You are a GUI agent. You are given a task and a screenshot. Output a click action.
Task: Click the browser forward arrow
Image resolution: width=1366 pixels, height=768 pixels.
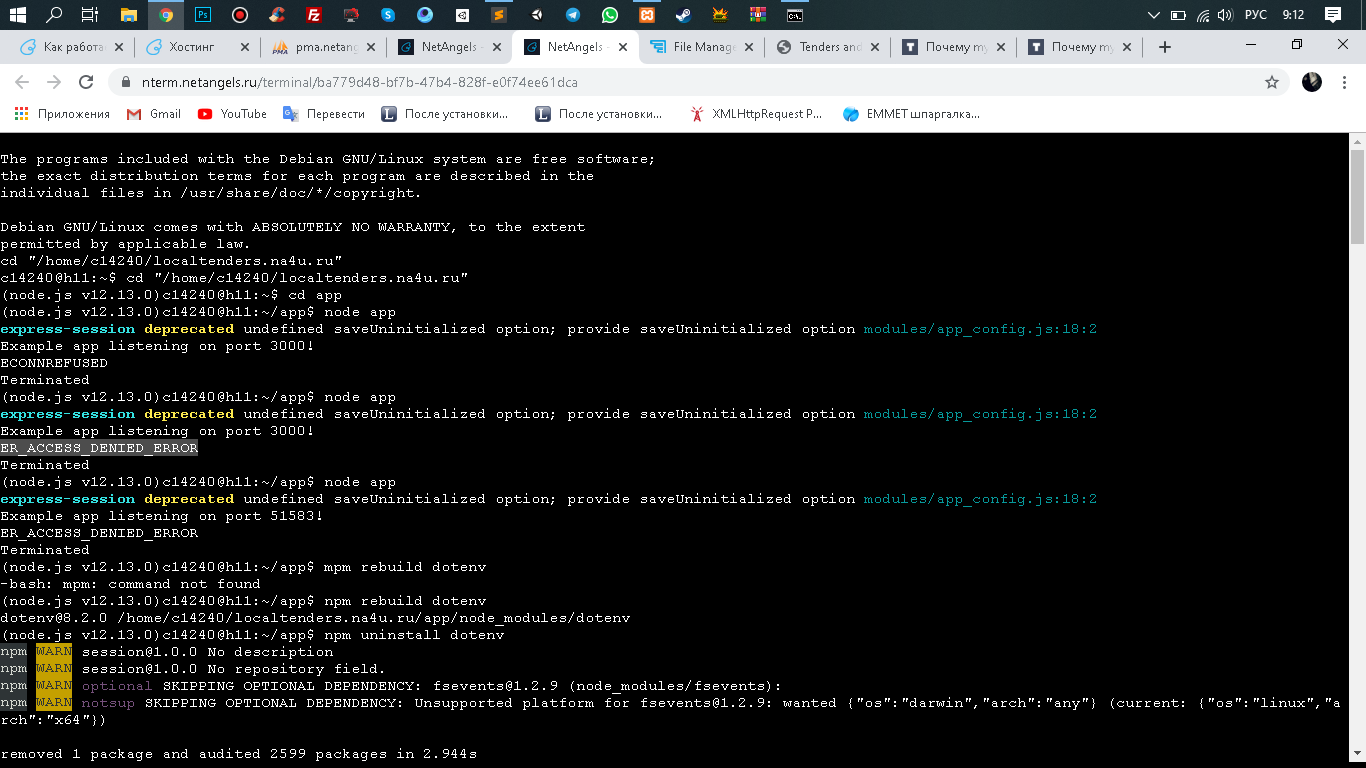click(x=54, y=82)
